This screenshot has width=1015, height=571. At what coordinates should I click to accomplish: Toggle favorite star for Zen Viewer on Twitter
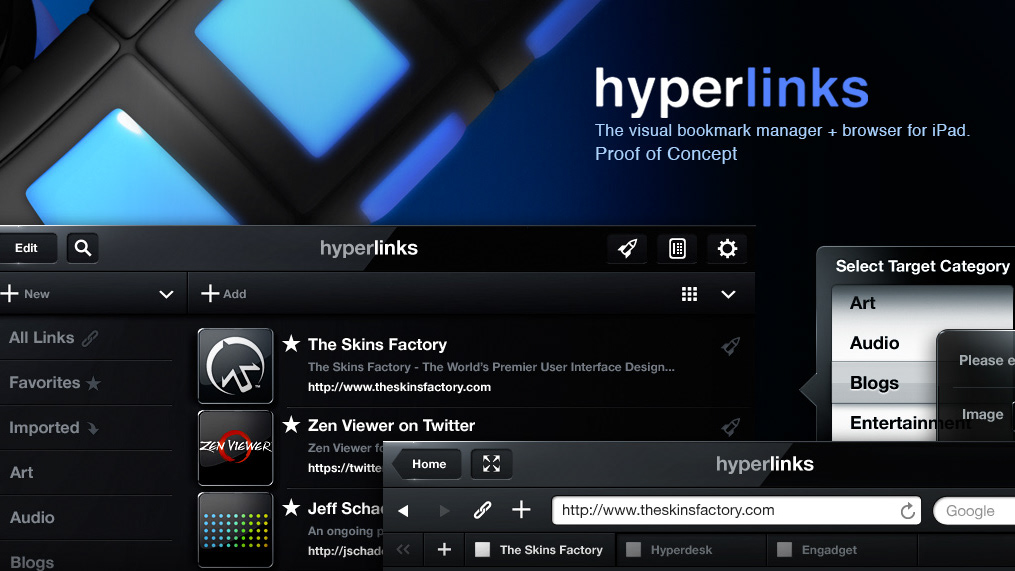coord(291,425)
